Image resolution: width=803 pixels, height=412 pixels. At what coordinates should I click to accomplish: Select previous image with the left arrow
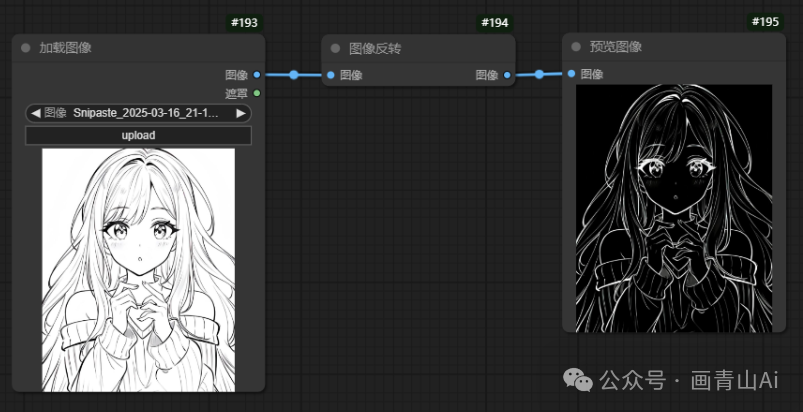pos(35,113)
